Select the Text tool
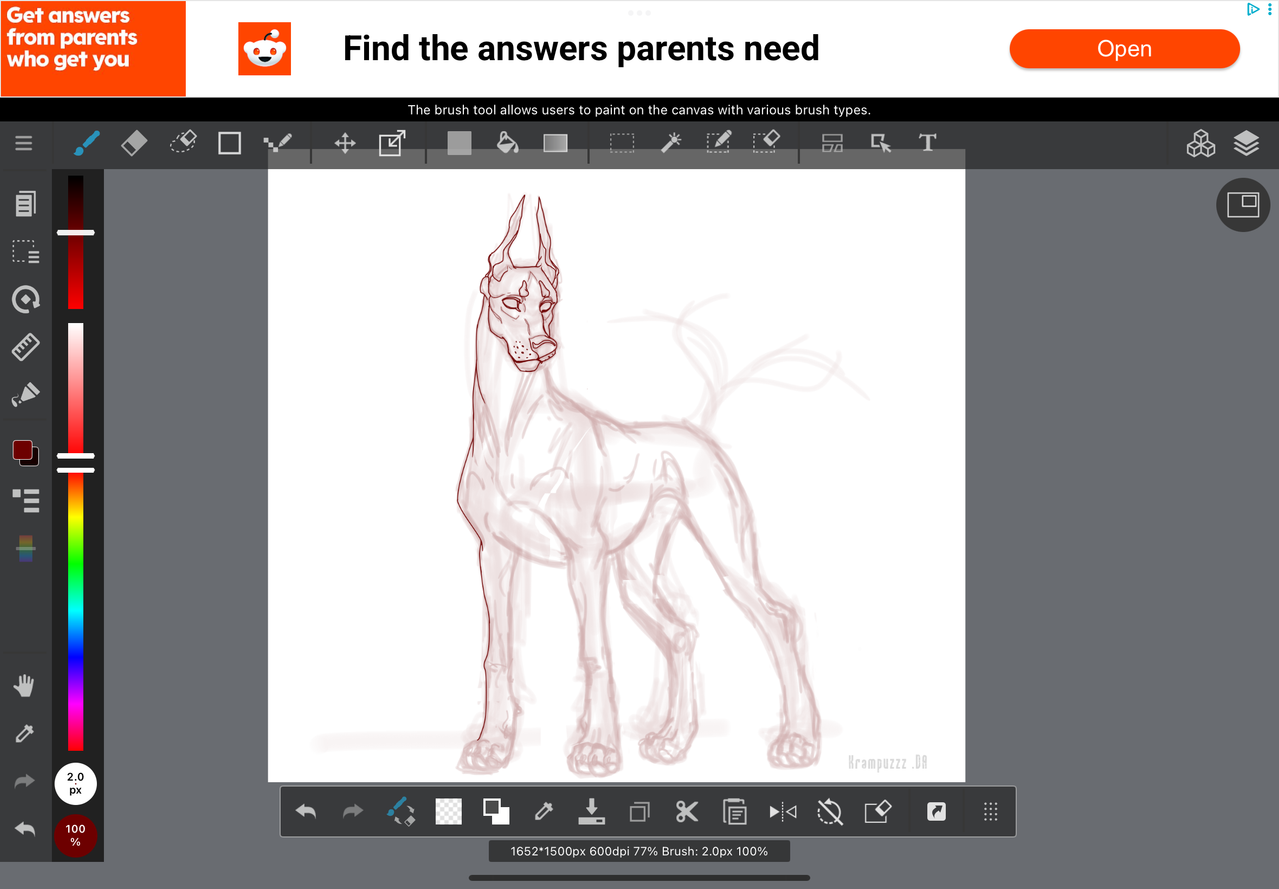 point(928,143)
